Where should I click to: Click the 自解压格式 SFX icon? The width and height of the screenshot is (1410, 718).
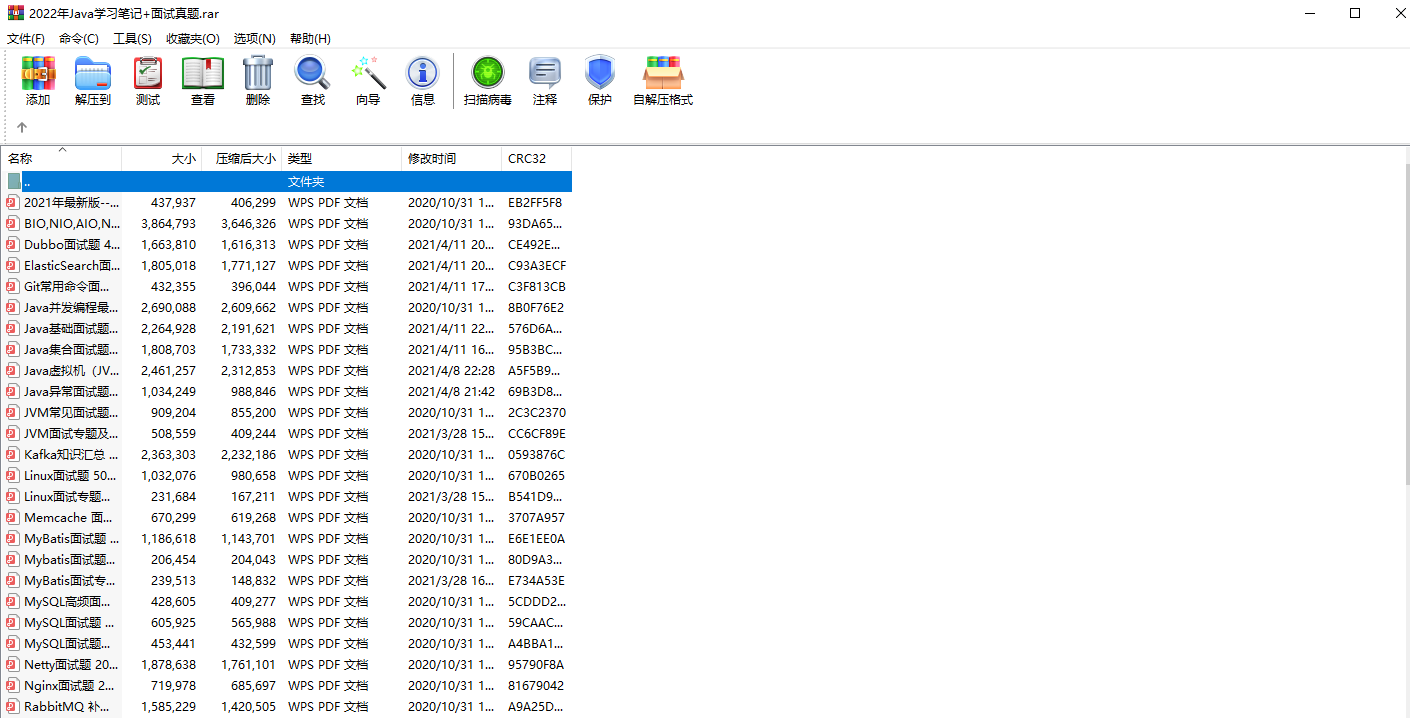point(663,73)
